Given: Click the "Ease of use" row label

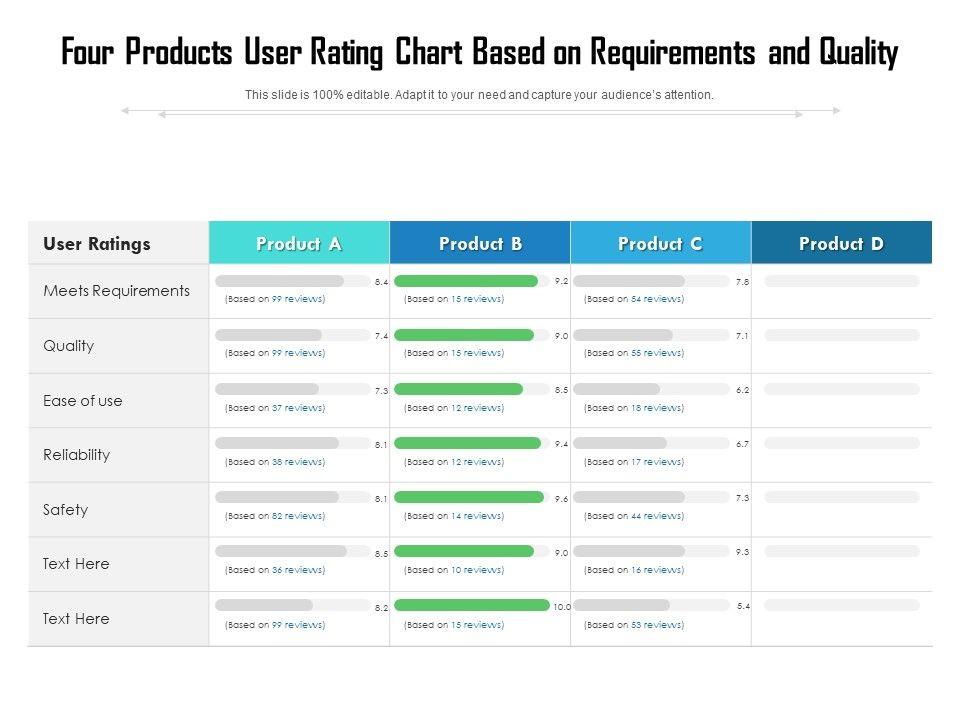Looking at the screenshot, I should (x=82, y=401).
